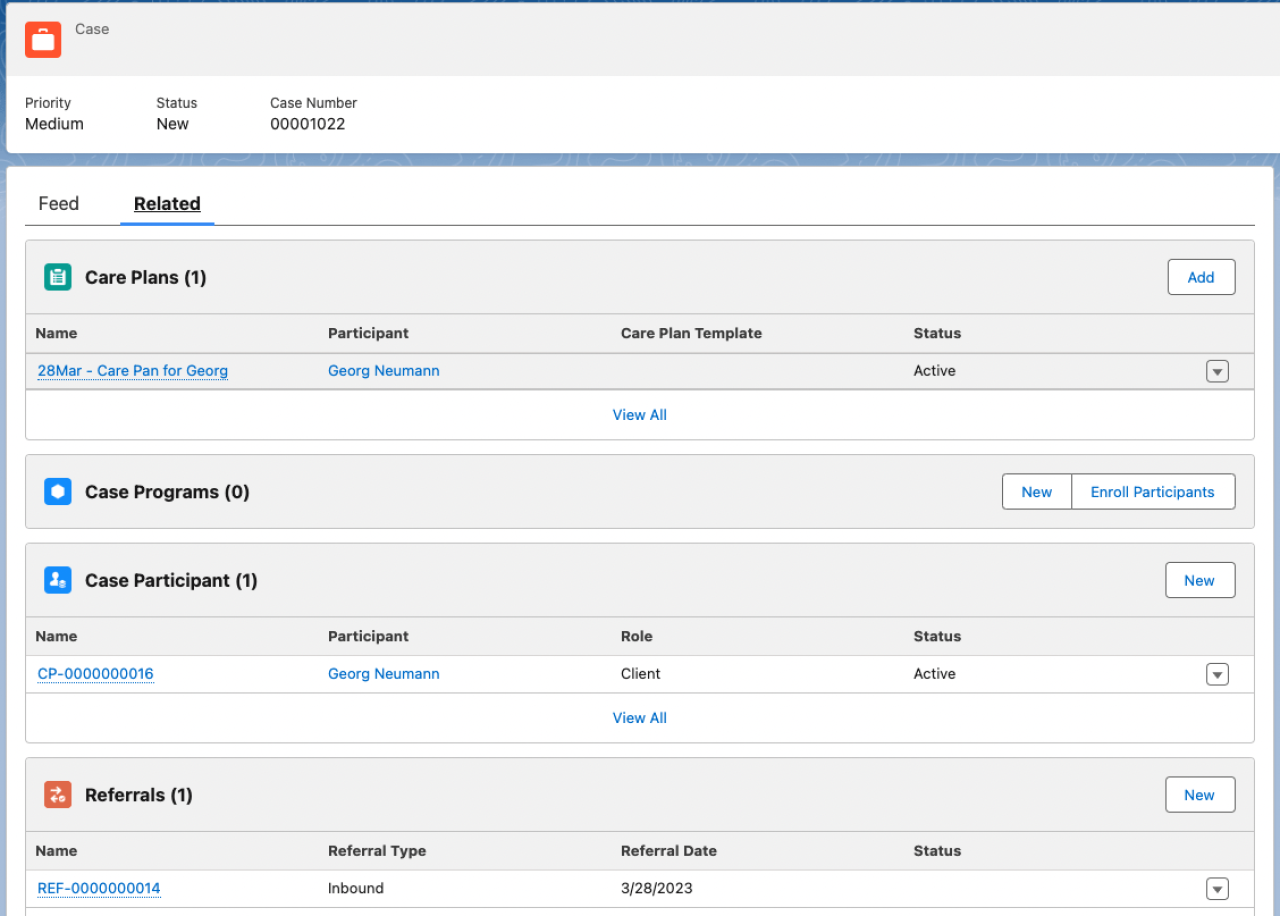This screenshot has height=916, width=1280.
Task: Click the Status header in Care Plans
Action: pos(937,333)
